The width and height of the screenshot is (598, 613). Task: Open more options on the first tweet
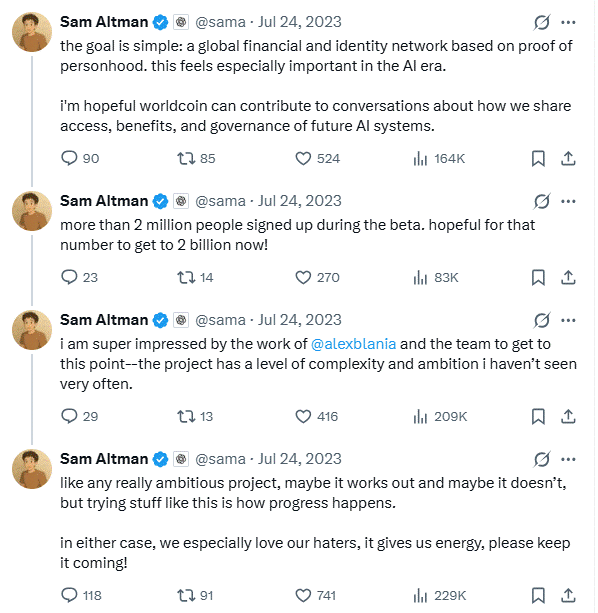tap(568, 22)
